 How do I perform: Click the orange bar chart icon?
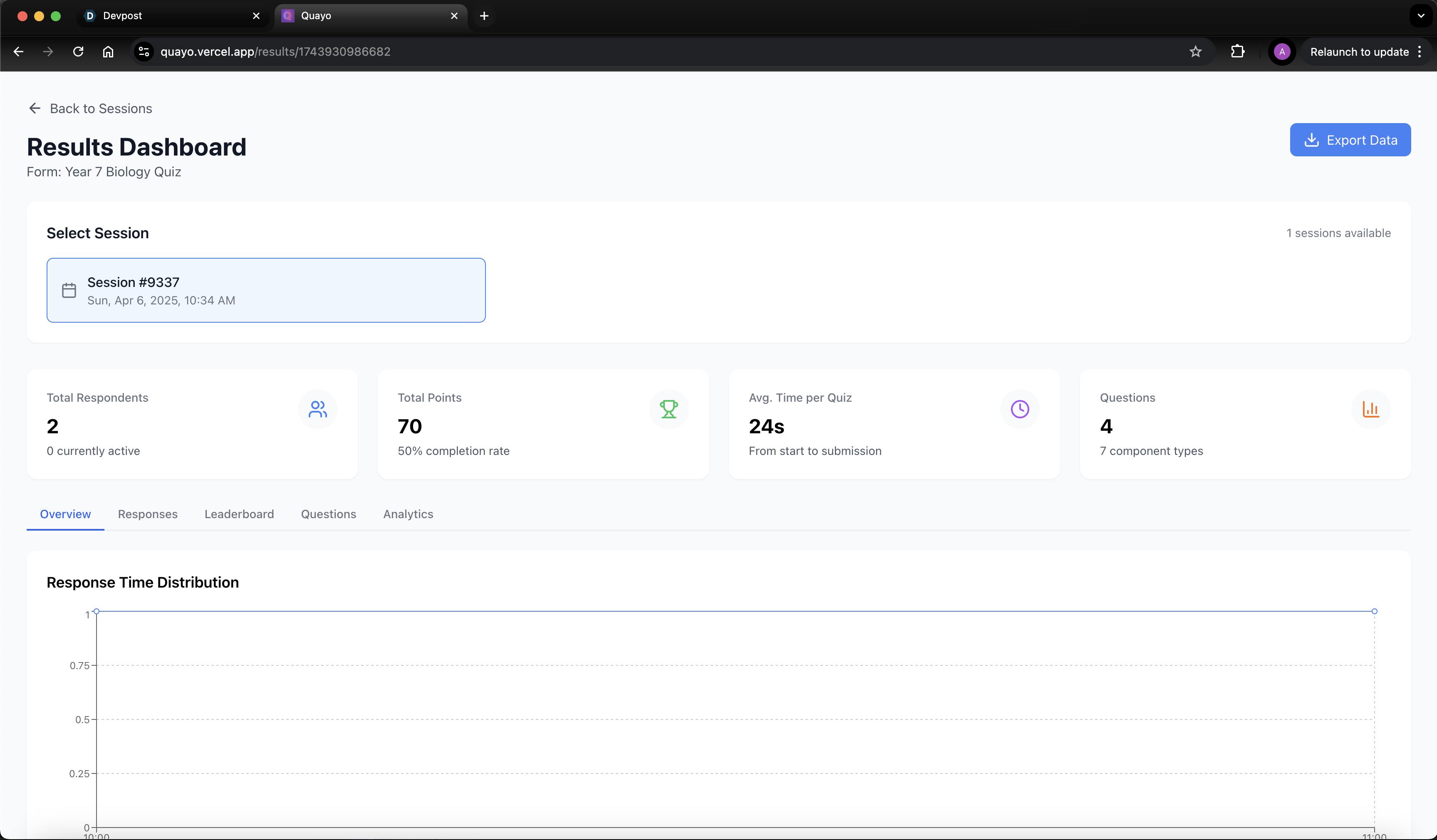pos(1370,409)
